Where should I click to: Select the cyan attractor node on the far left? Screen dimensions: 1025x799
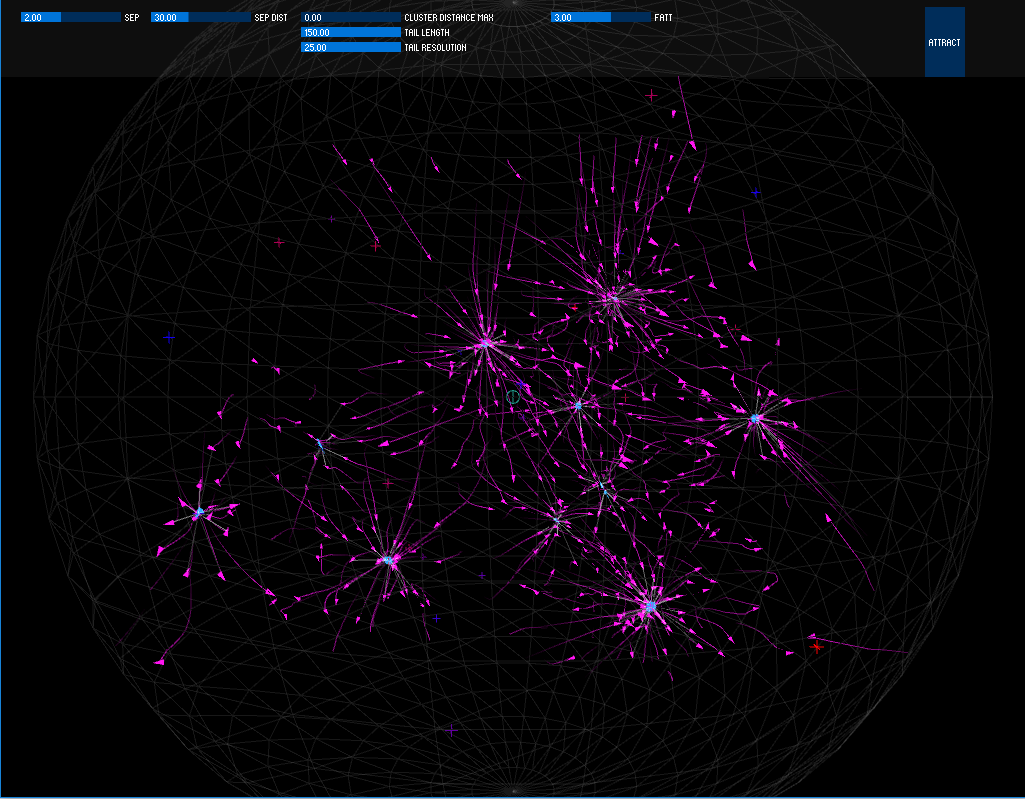point(201,512)
